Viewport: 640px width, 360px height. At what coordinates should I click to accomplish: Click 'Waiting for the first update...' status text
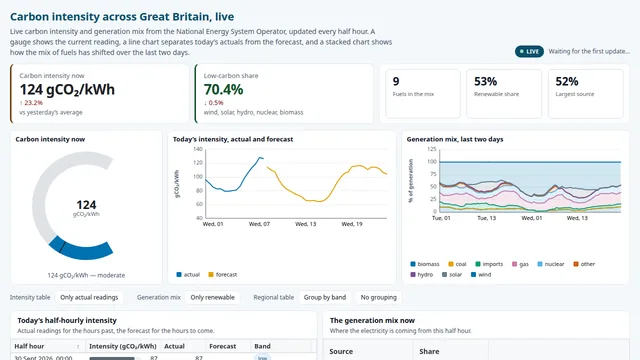tap(589, 51)
